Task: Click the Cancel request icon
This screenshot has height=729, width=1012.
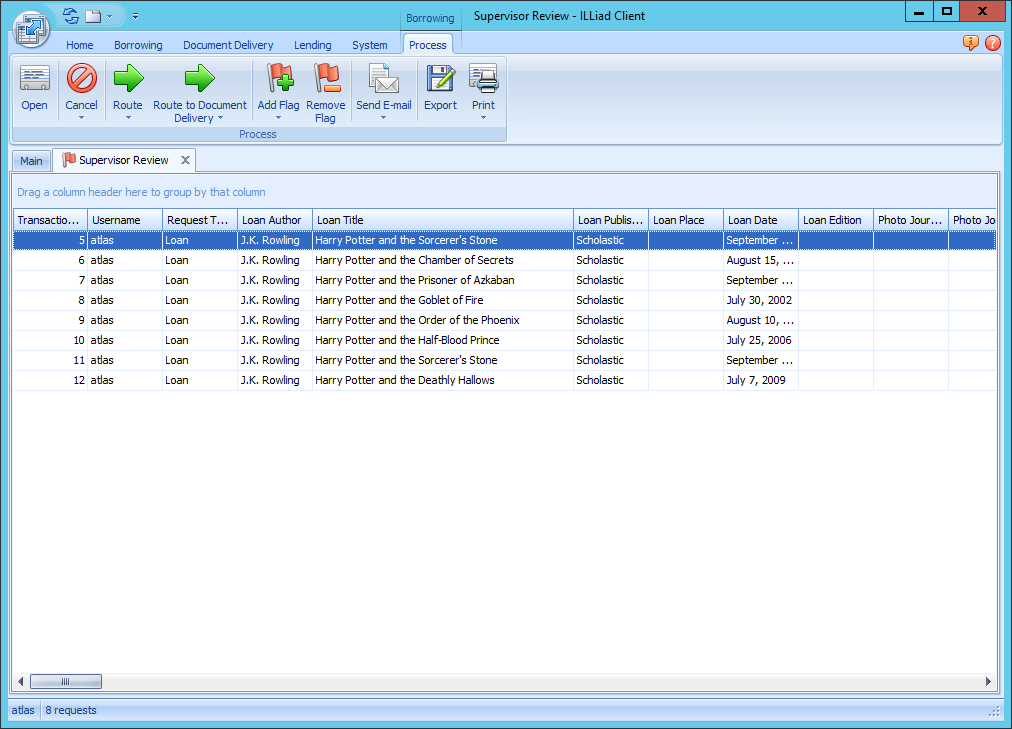Action: (x=81, y=80)
